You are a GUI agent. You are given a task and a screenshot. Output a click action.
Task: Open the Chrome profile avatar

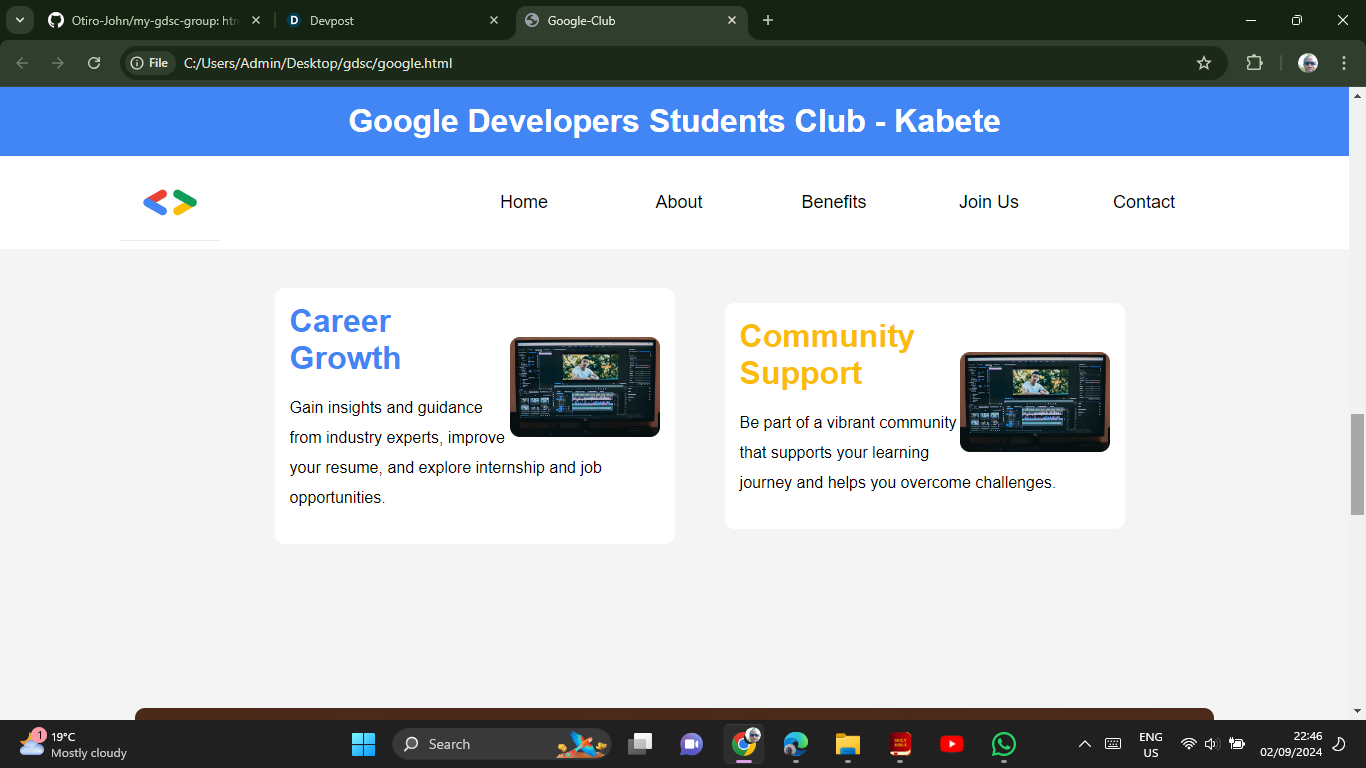pyautogui.click(x=1308, y=63)
